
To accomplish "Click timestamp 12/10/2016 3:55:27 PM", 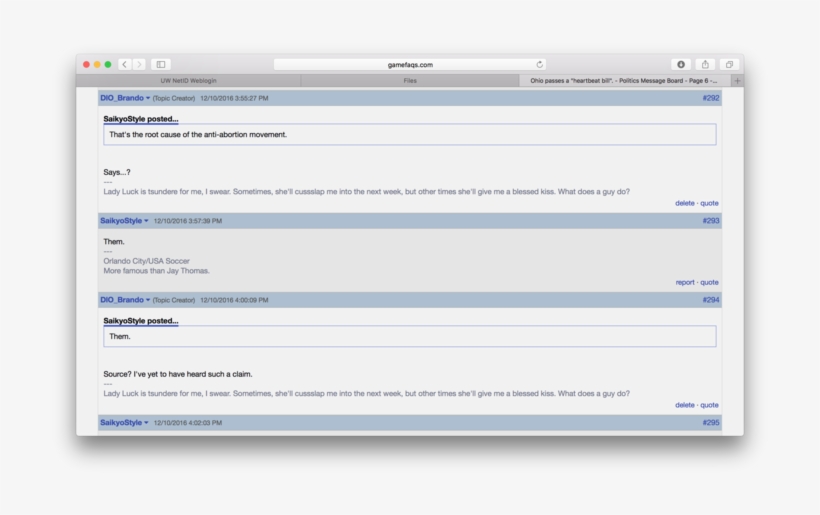I will point(234,98).
